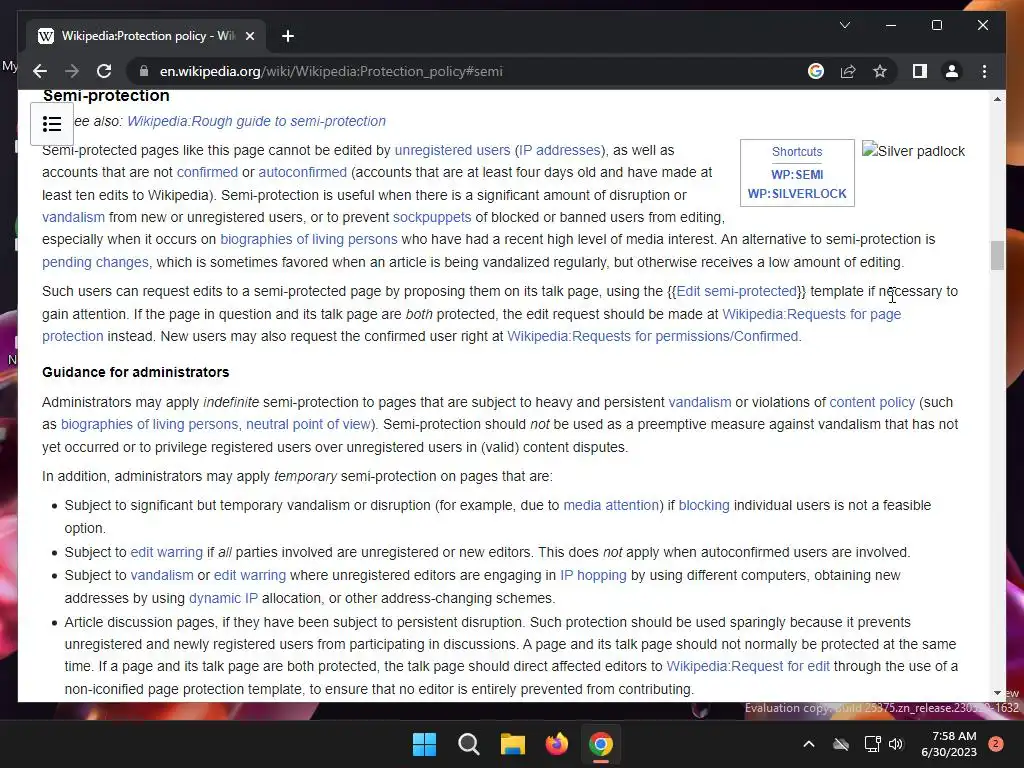This screenshot has height=768, width=1024.
Task: Follow the Rough guide to semi-protection link
Action: [256, 121]
